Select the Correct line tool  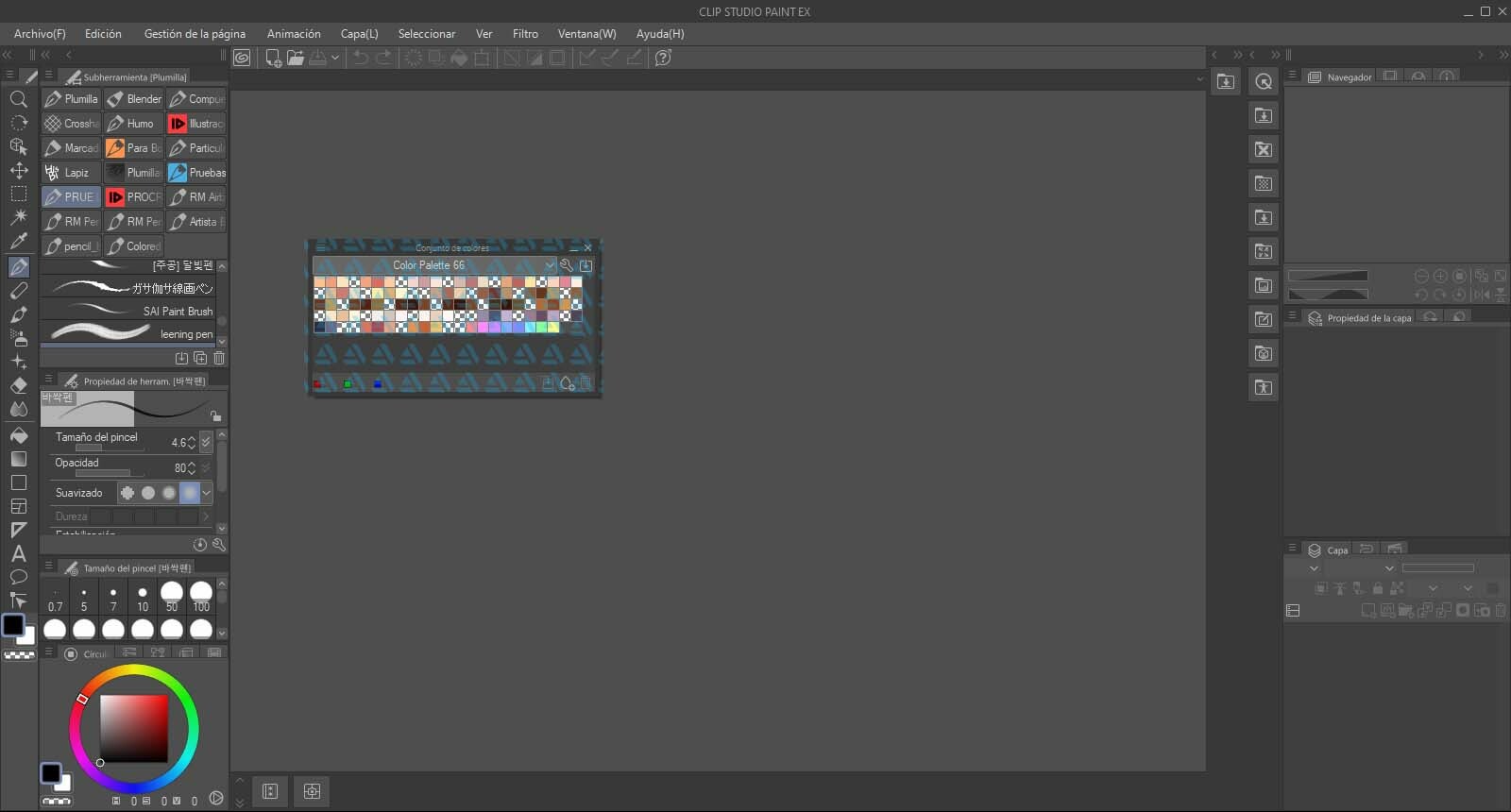click(x=18, y=601)
